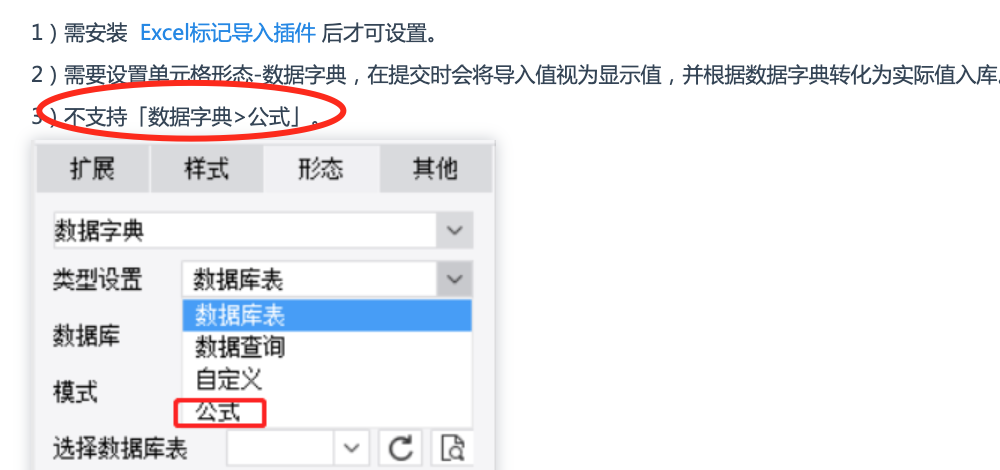Collapse the 类型设置 dropdown arrow

click(455, 279)
